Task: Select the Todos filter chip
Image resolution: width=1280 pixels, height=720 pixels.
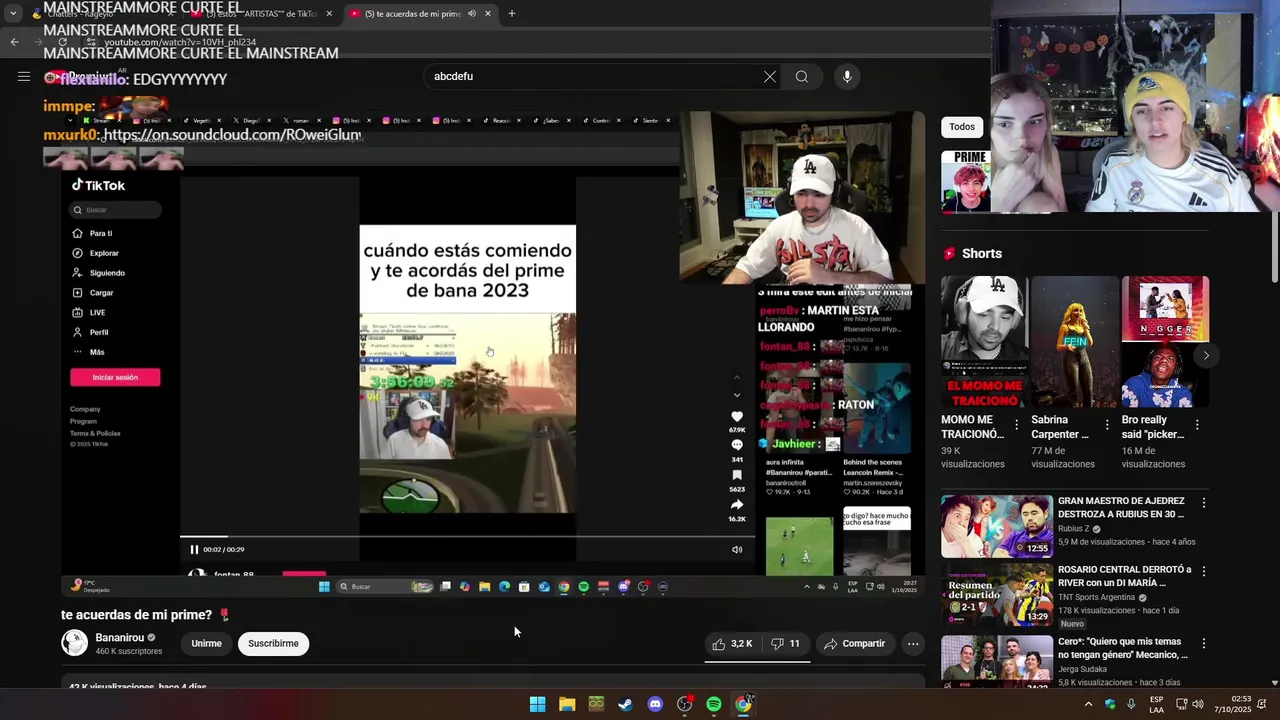Action: (962, 127)
